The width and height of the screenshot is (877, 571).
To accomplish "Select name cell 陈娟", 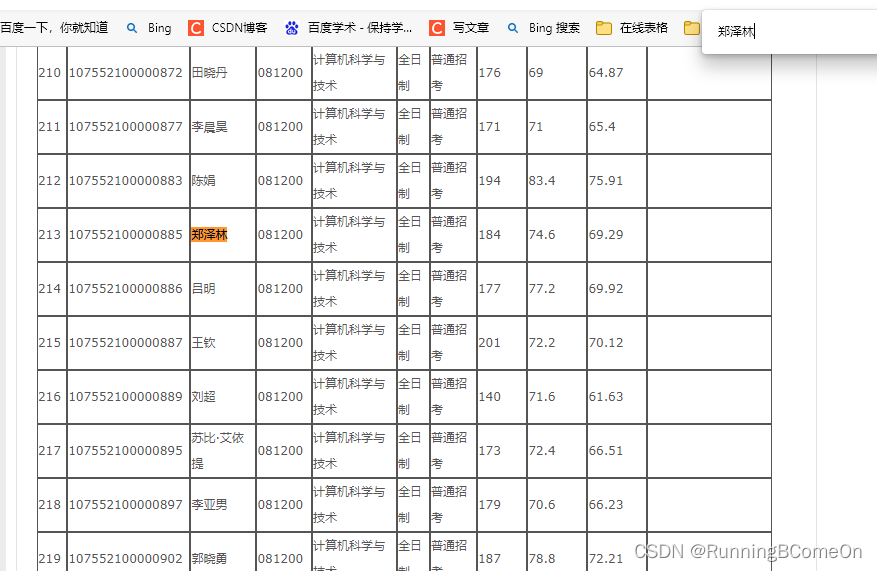I will (203, 181).
